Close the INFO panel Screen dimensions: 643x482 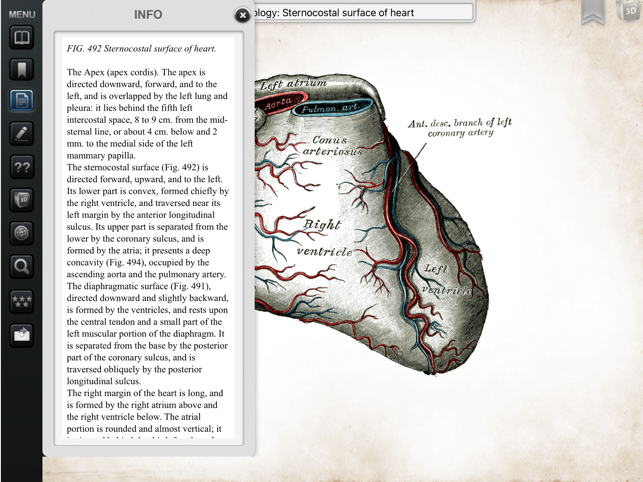pyautogui.click(x=242, y=15)
